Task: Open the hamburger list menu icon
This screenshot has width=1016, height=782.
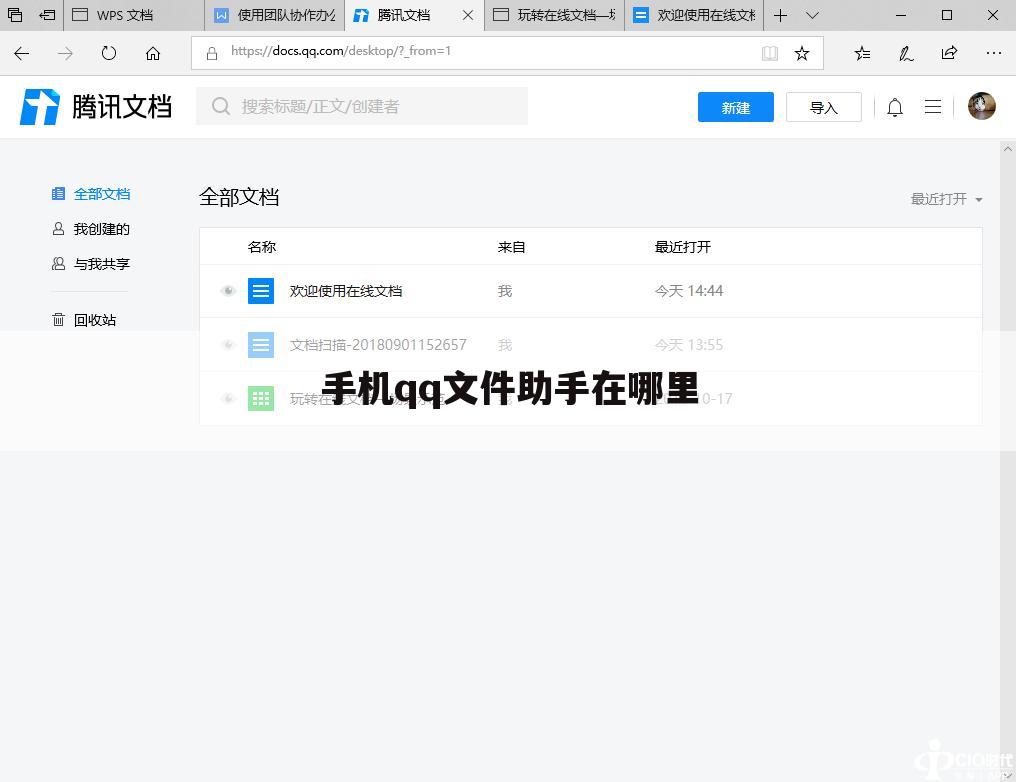Action: [932, 107]
